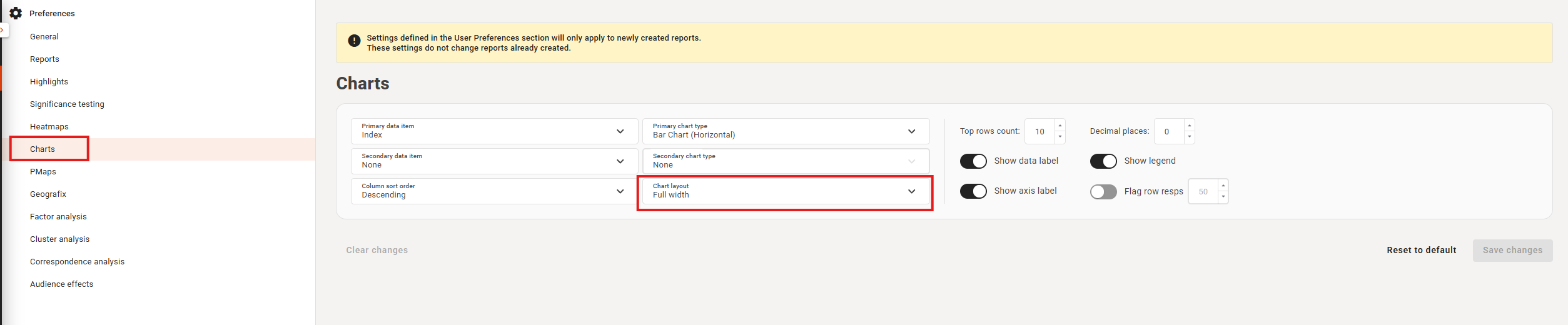1568x325 pixels.
Task: Decrease Decimal places with down arrow
Action: pyautogui.click(x=1189, y=137)
